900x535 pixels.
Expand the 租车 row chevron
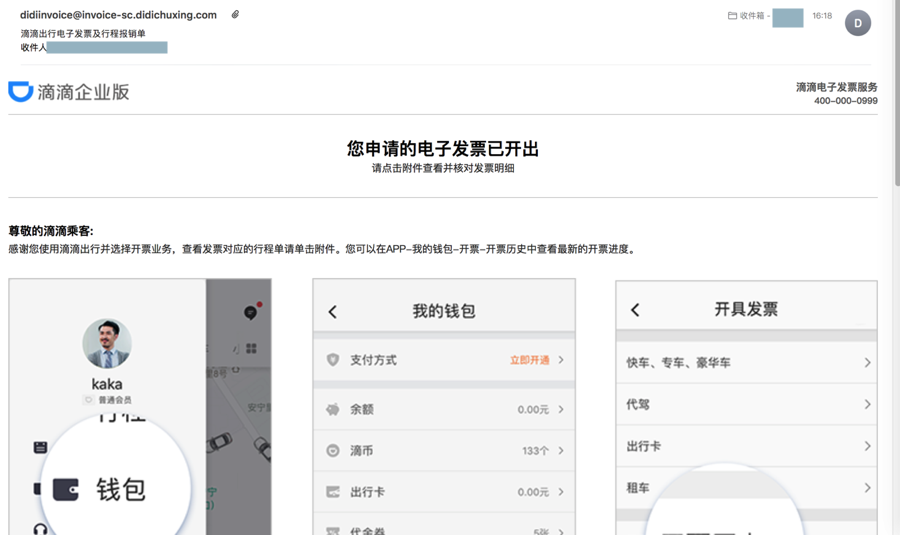pos(867,488)
